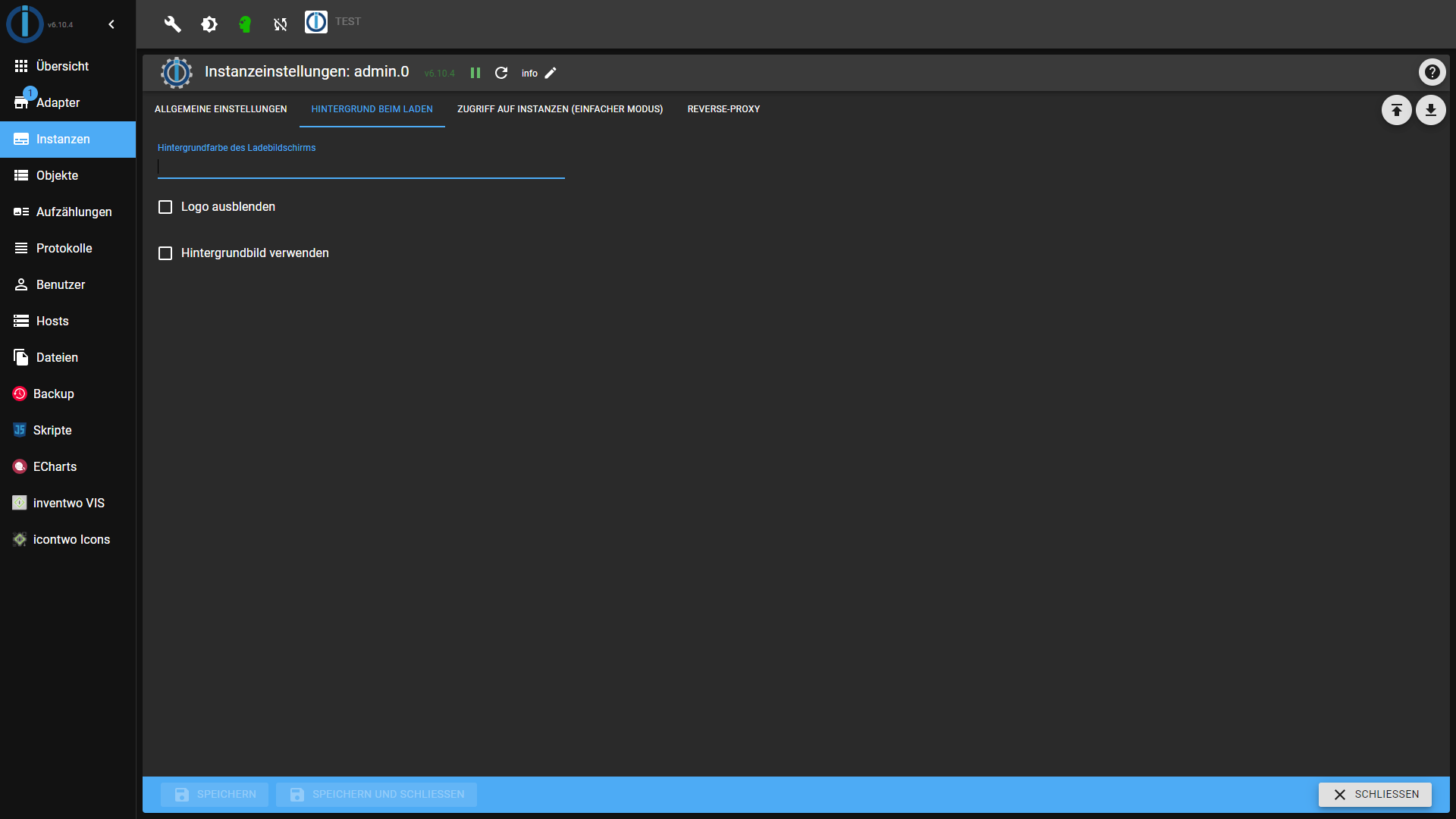Click the sync-disabled arrows icon
The height and width of the screenshot is (819, 1456).
[x=281, y=24]
